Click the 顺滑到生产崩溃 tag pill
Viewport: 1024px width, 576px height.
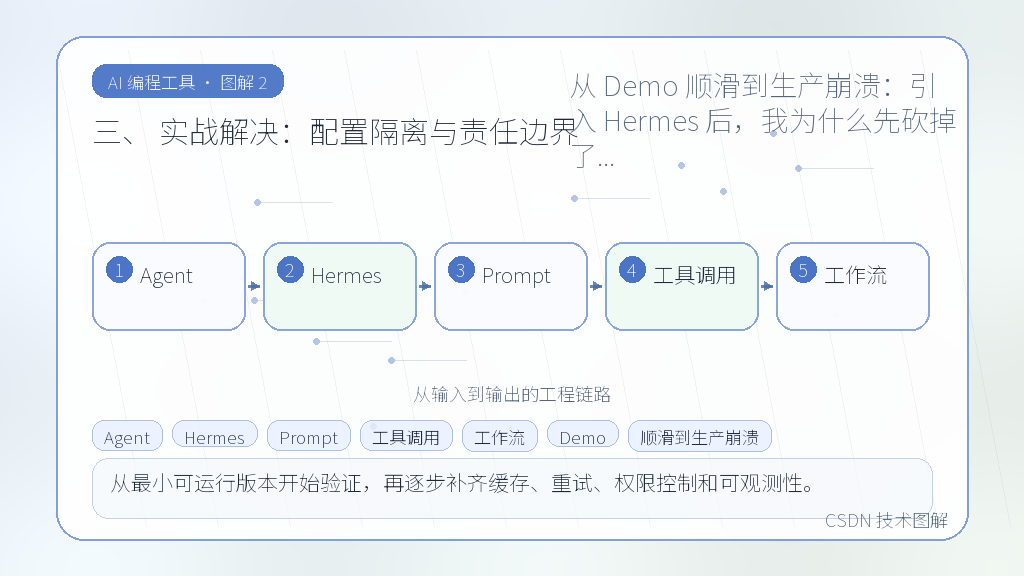pyautogui.click(x=699, y=436)
